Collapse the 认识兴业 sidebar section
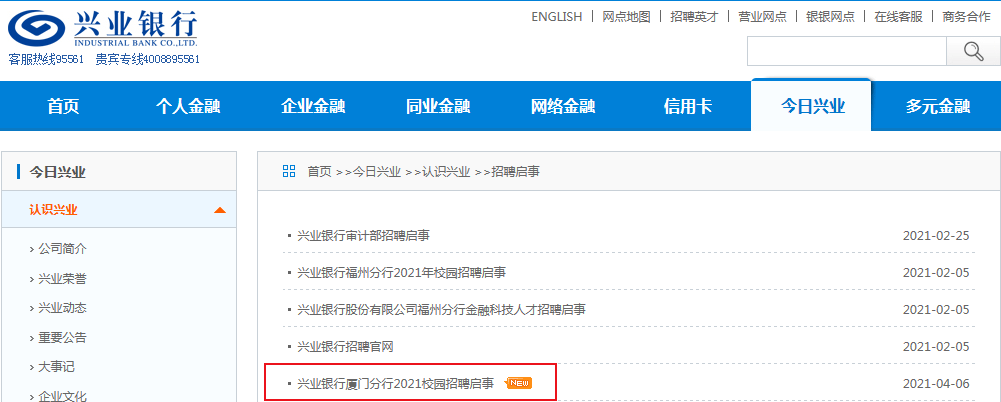 coord(219,210)
